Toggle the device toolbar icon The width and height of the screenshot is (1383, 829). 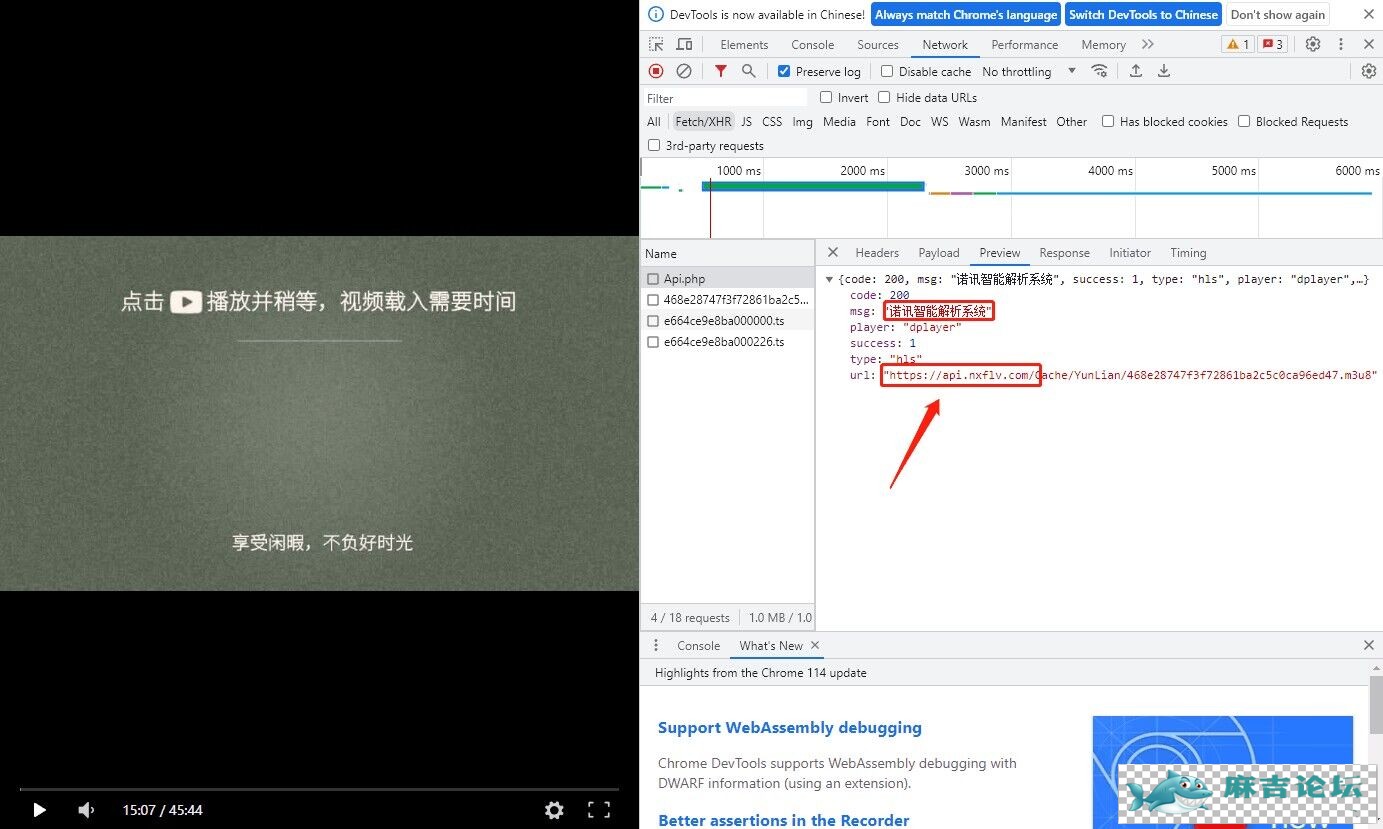tap(684, 44)
